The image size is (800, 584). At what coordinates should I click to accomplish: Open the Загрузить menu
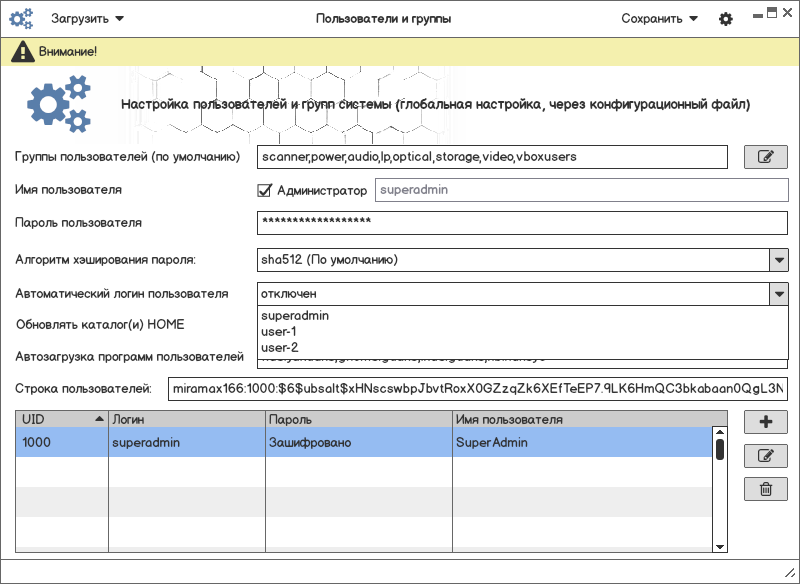tap(87, 19)
